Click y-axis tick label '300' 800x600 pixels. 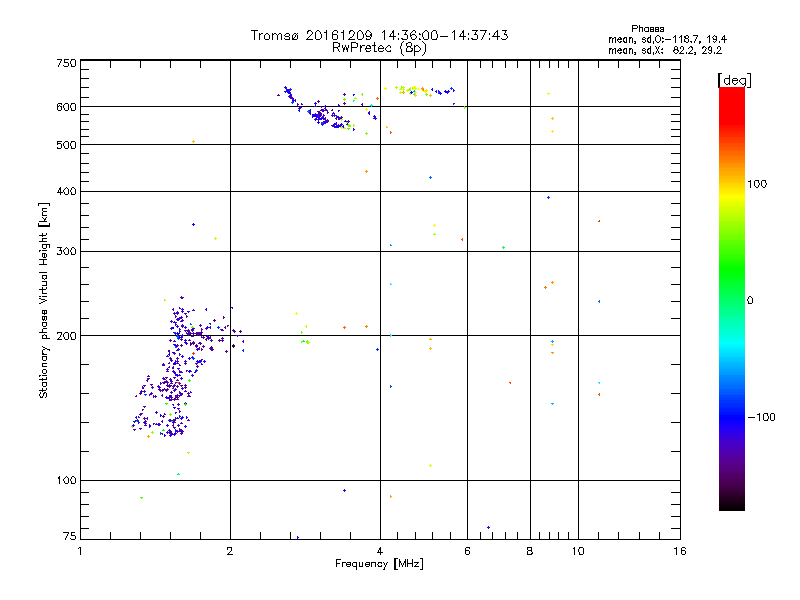pos(66,251)
